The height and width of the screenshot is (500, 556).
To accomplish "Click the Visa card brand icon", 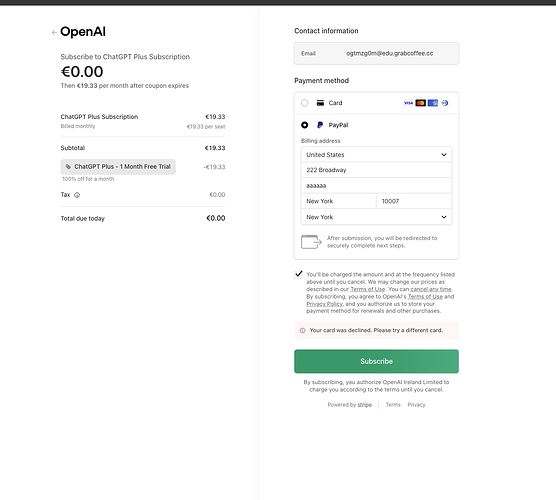I will tap(408, 103).
